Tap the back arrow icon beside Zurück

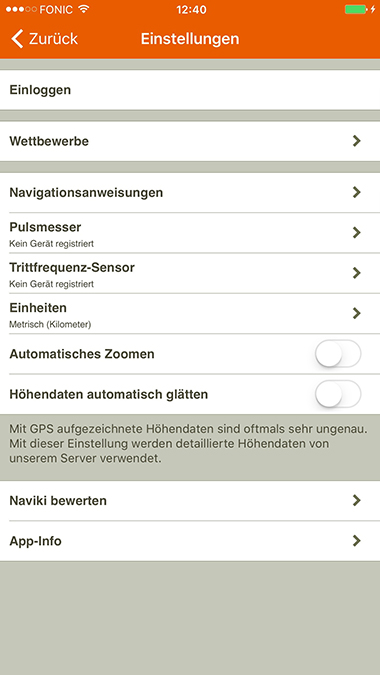pos(17,39)
